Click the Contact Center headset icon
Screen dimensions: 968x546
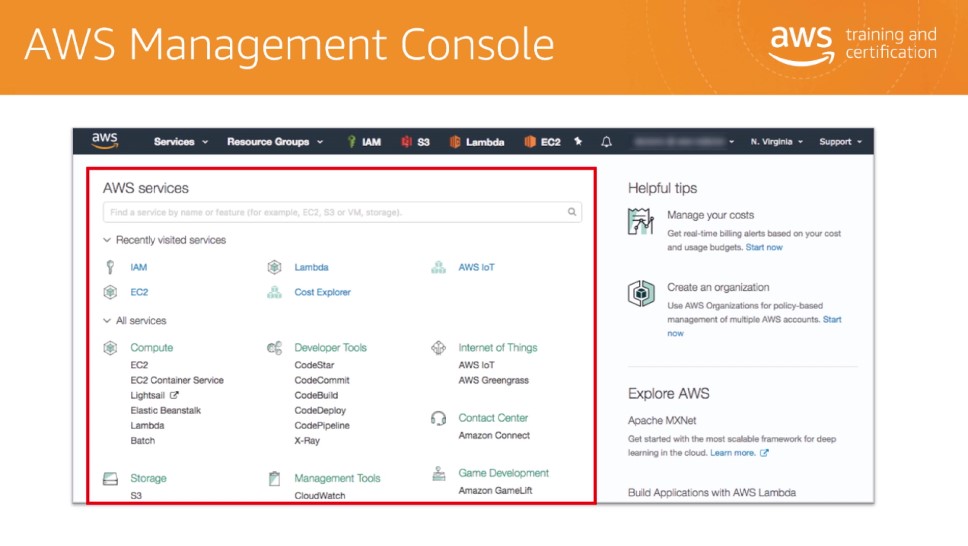(x=438, y=418)
